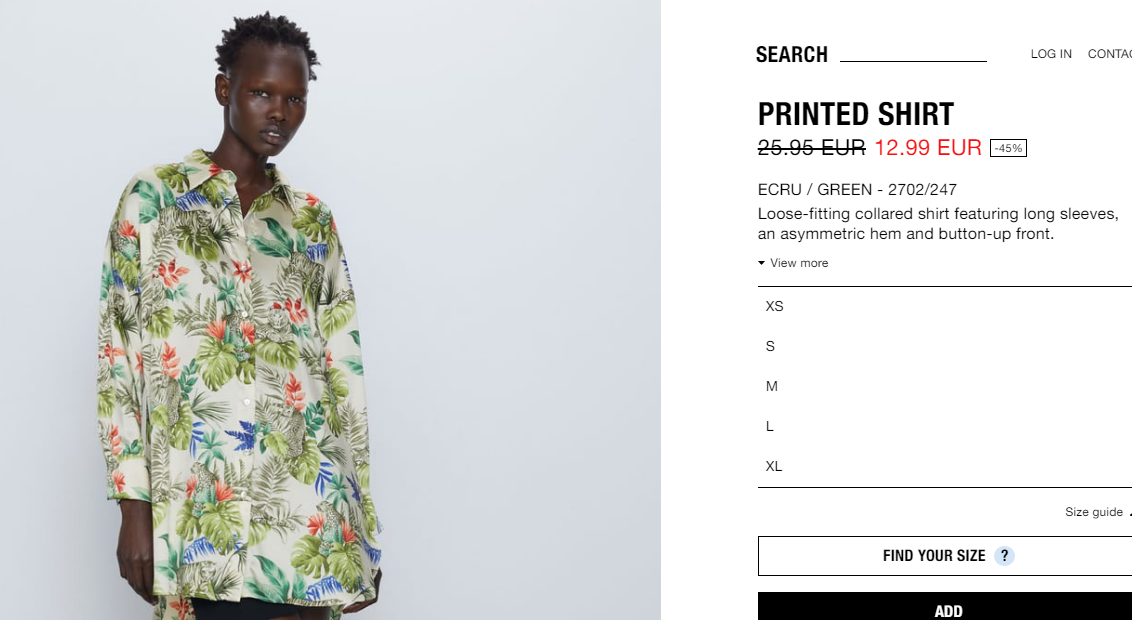Click the ECRU / GREEN colour reference text
Viewport: 1132px width, 620px height.
(857, 190)
